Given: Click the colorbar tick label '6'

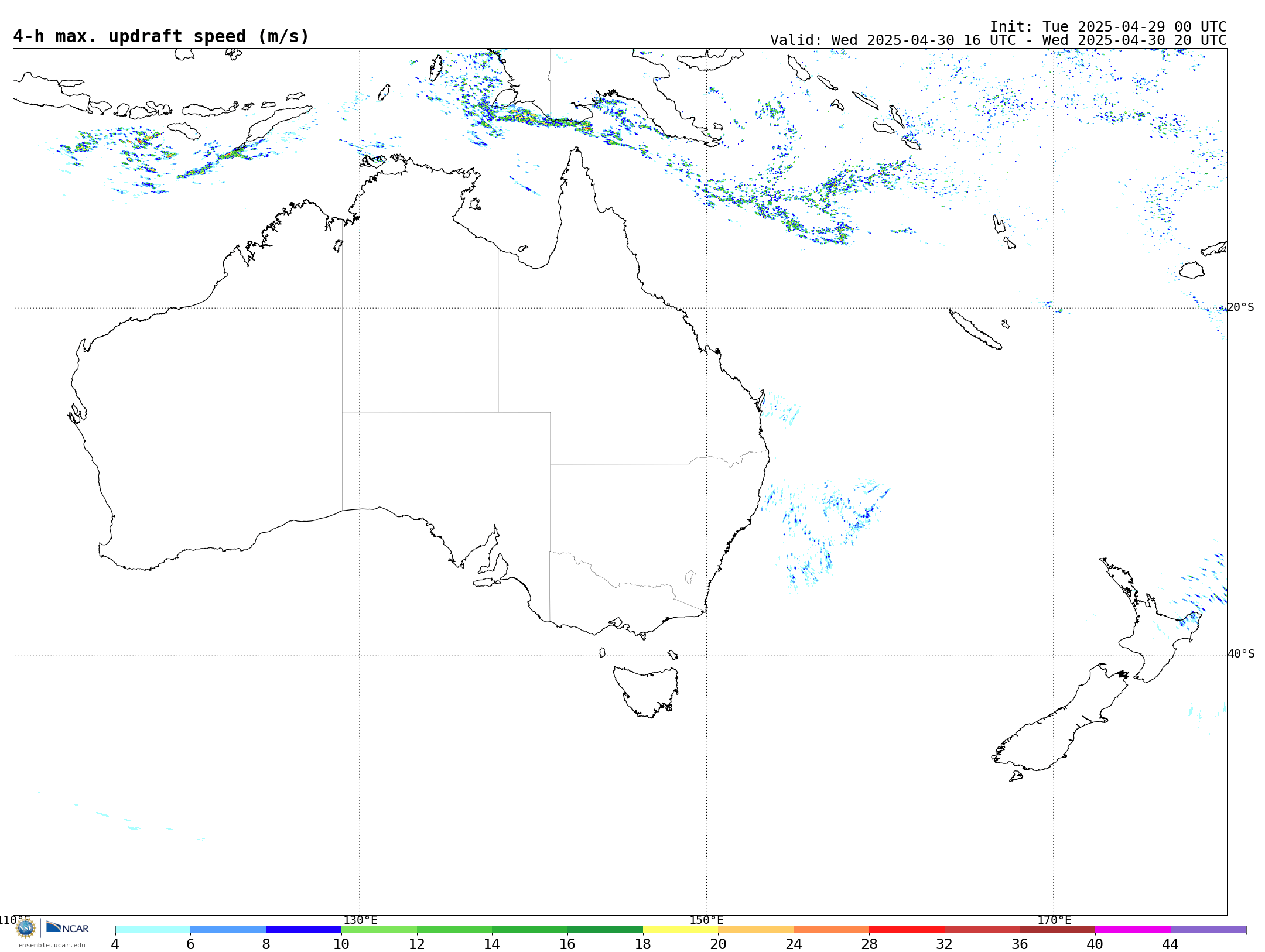Looking at the screenshot, I should 190,944.
